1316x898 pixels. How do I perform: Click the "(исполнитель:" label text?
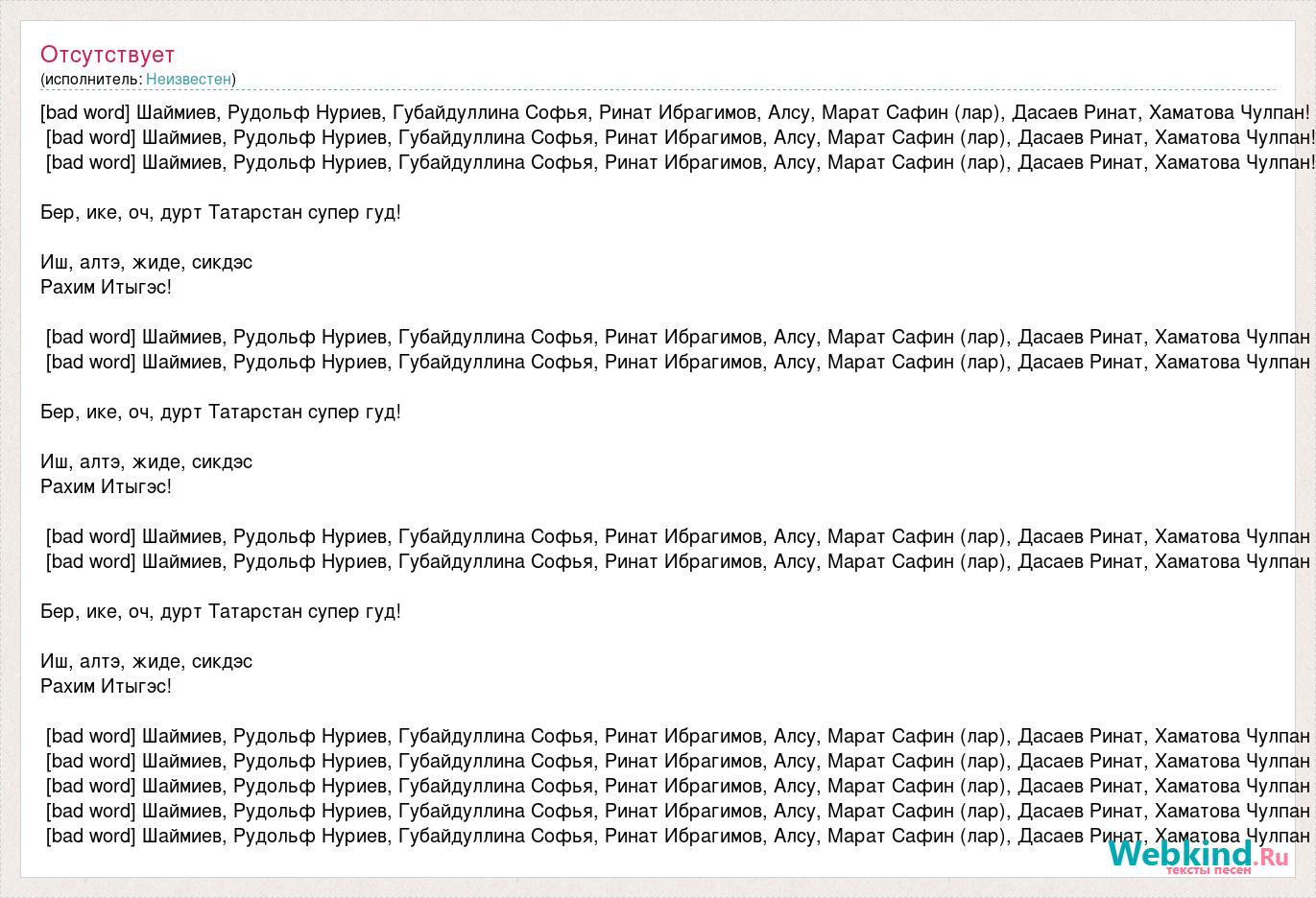[x=91, y=80]
